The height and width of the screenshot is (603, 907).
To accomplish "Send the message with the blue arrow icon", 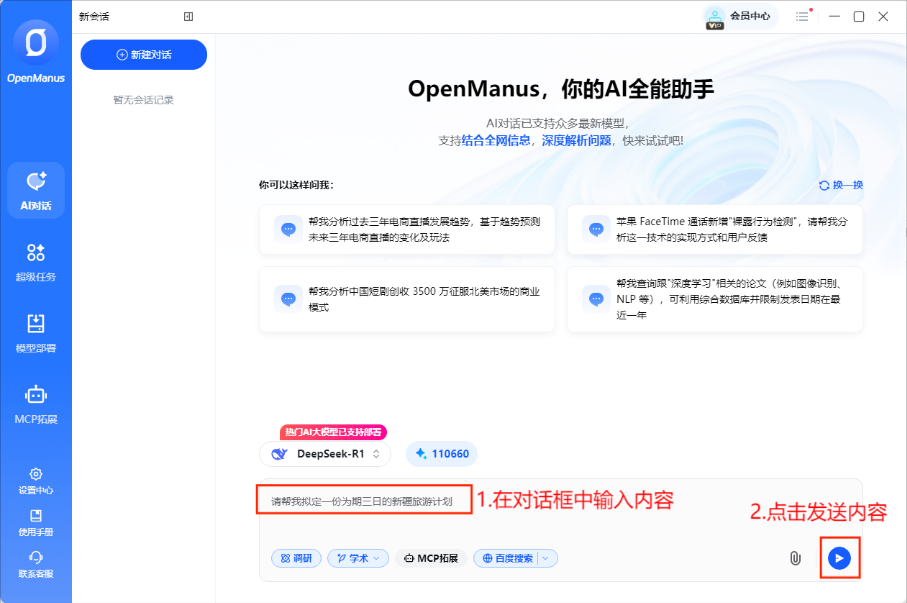I will (x=839, y=558).
